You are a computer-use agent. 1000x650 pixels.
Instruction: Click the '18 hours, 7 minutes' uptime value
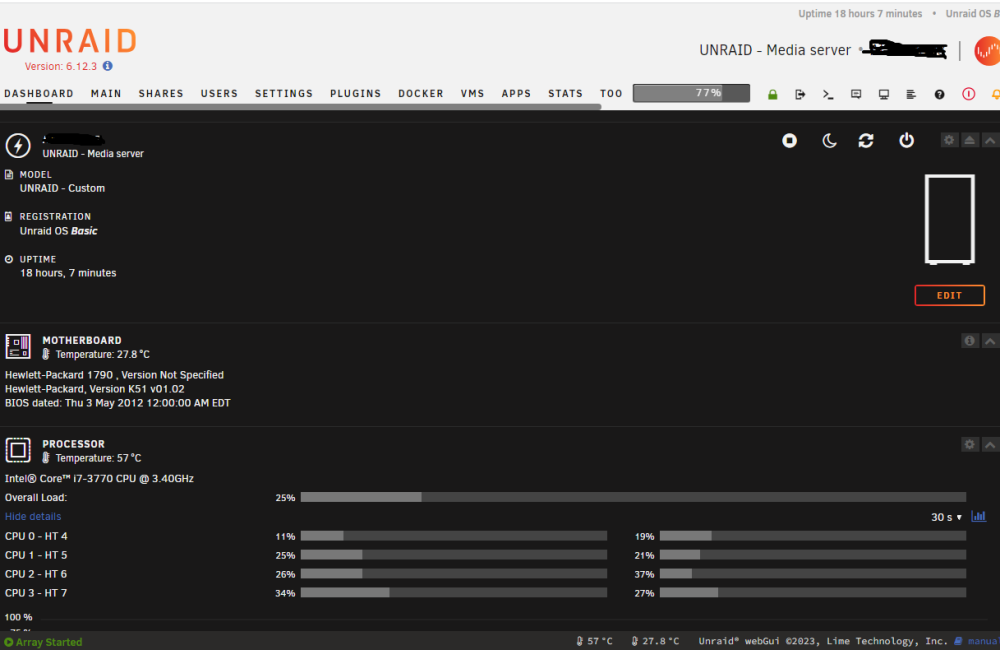pos(68,273)
